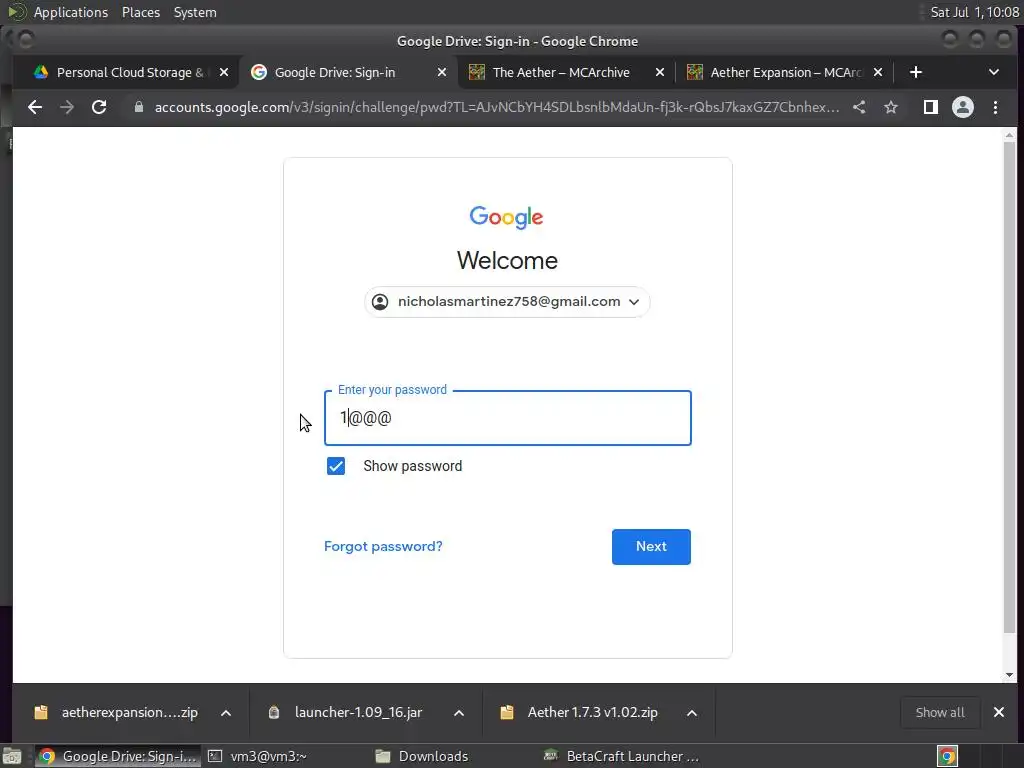Screen dimensions: 1024x768
Task: Select the Google Drive: Sign-in tab
Action: click(x=334, y=72)
